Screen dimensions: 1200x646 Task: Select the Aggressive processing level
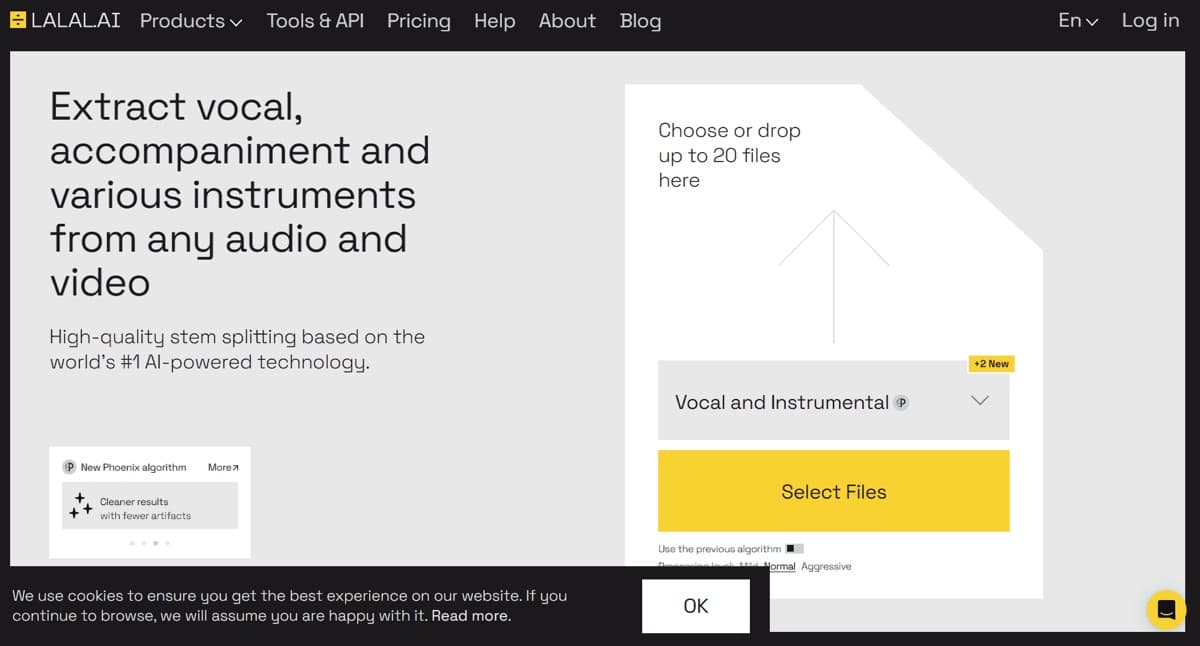(x=826, y=566)
